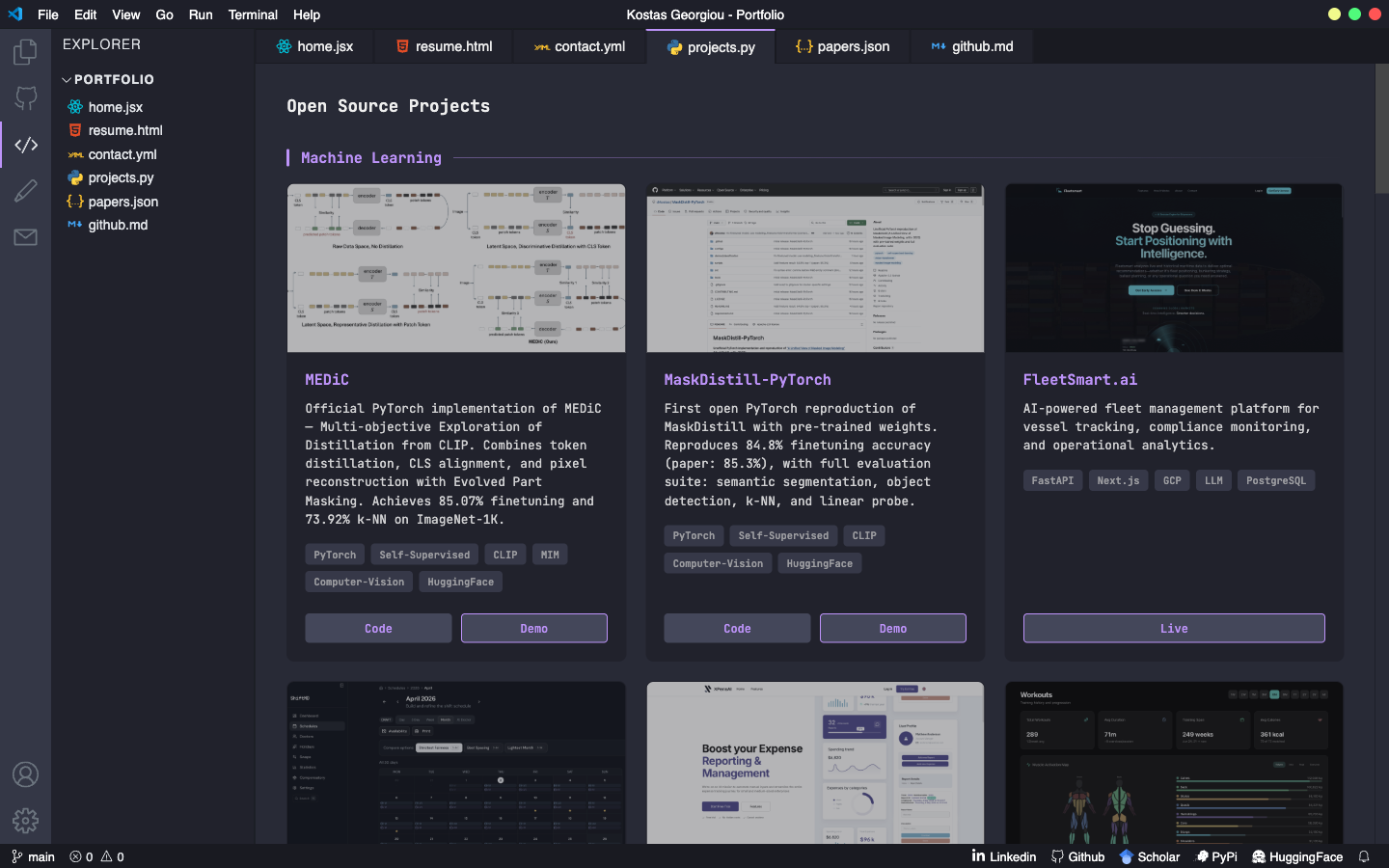Click the MIM tag on MEDiC card
This screenshot has height=868, width=1389.
point(550,555)
